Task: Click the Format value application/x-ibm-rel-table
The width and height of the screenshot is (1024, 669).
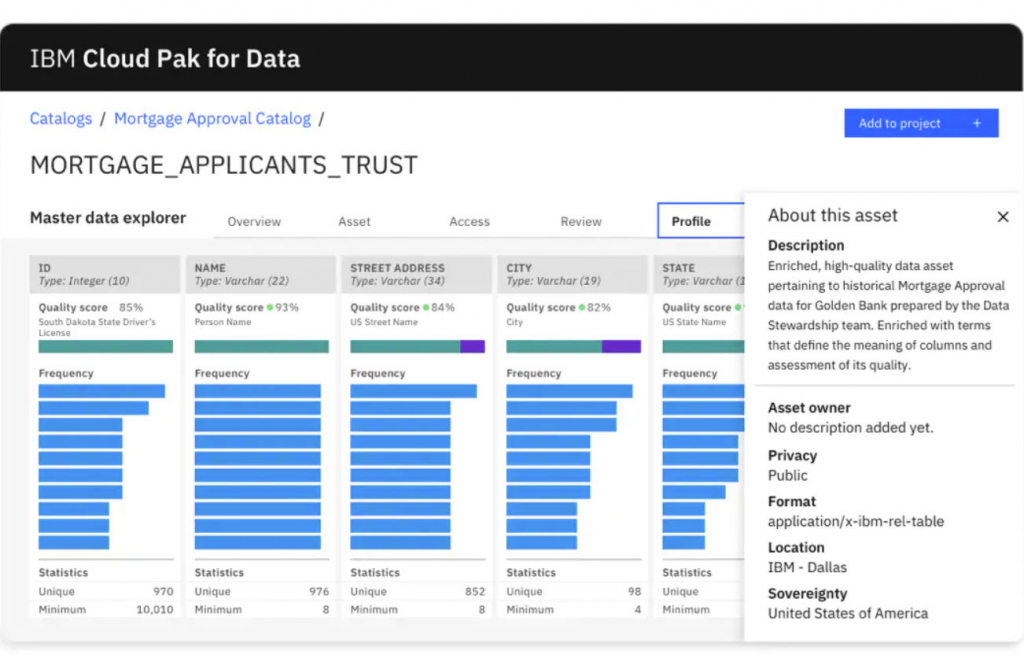Action: [856, 521]
